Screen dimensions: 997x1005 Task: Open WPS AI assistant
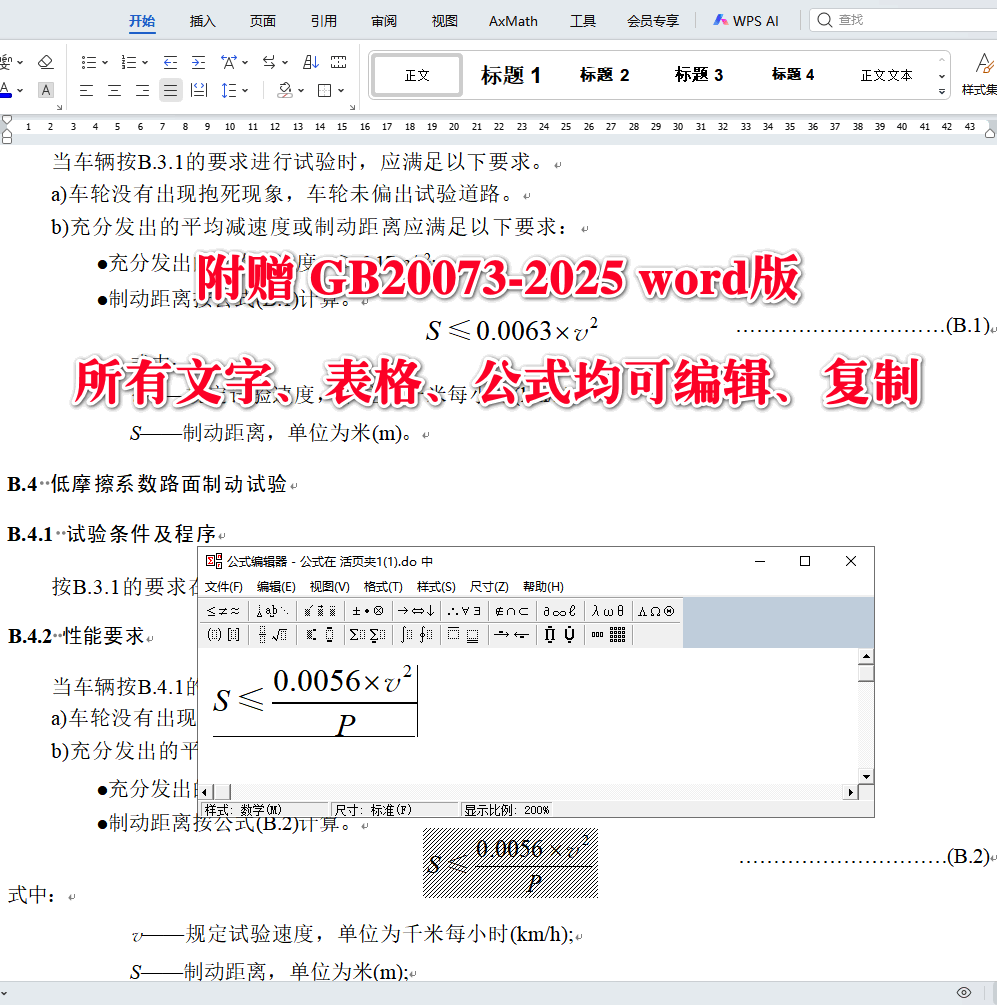746,20
